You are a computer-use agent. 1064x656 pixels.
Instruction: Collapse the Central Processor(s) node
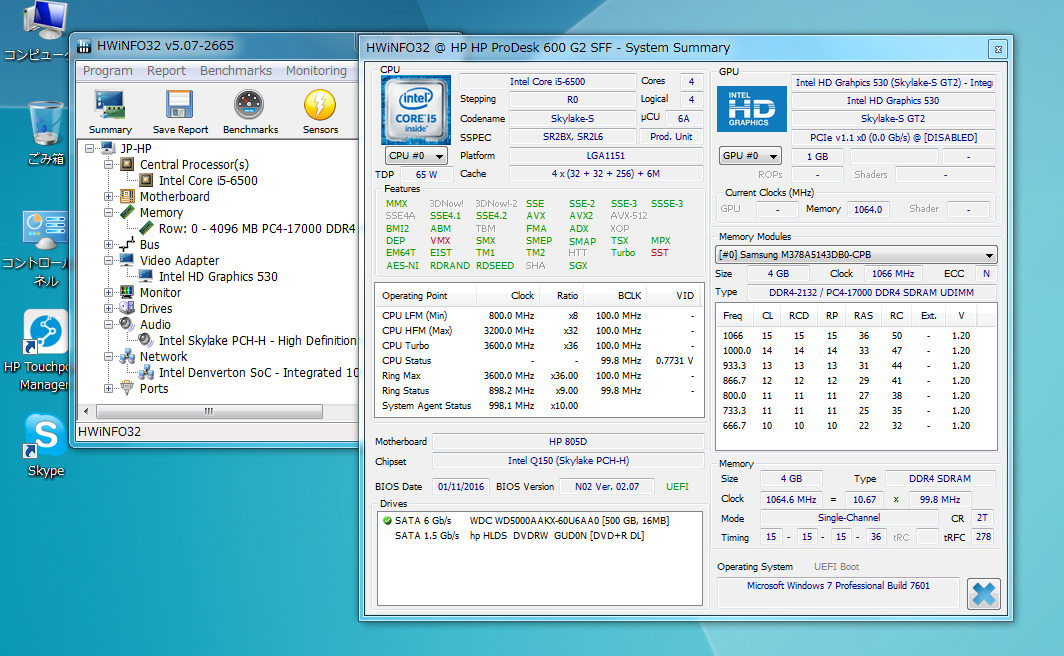pos(109,165)
